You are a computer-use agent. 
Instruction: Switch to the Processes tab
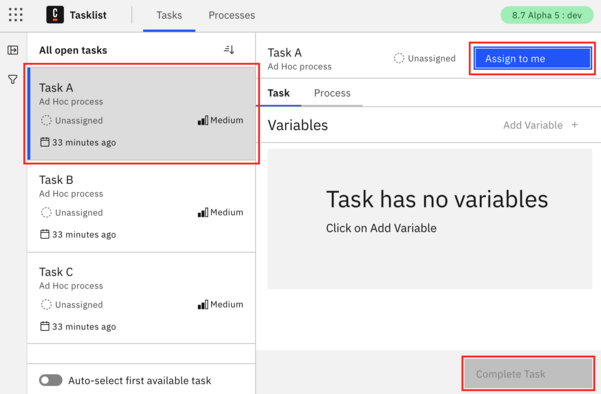tap(232, 15)
